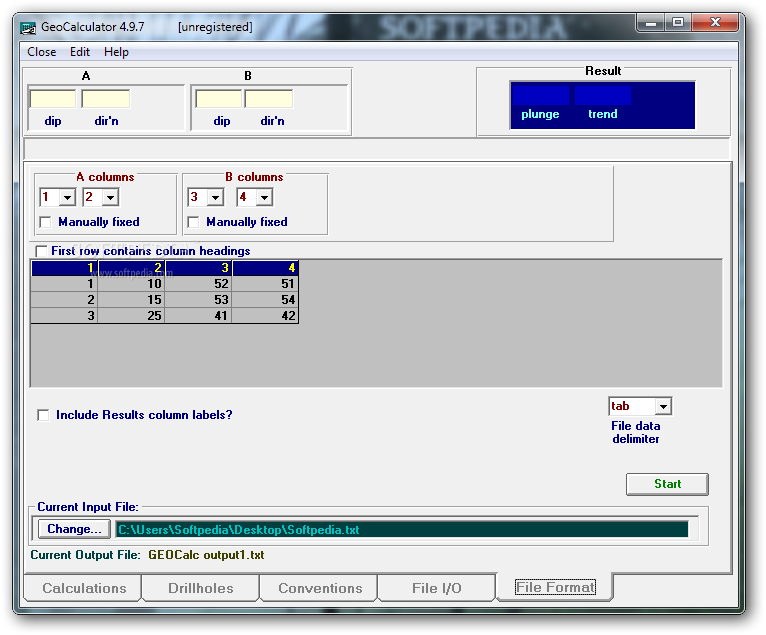
Task: Enable Manually fixed under B columns
Action: pyautogui.click(x=193, y=222)
